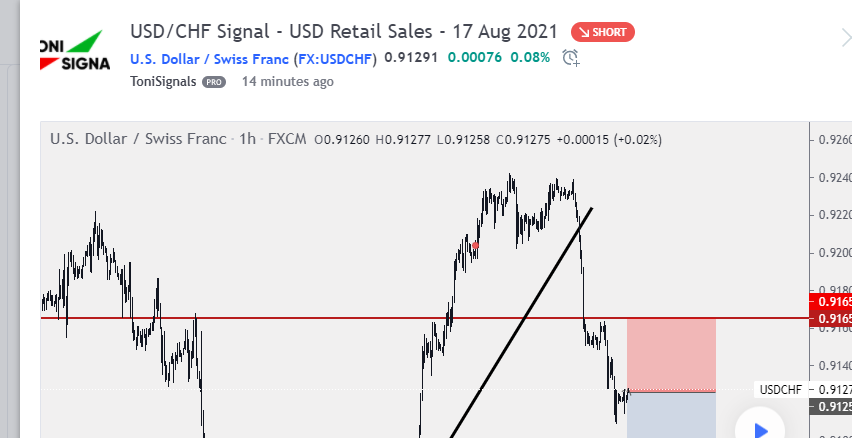The width and height of the screenshot is (852, 438).
Task: Click the idea title USD/CHF Signal
Action: [x=344, y=32]
